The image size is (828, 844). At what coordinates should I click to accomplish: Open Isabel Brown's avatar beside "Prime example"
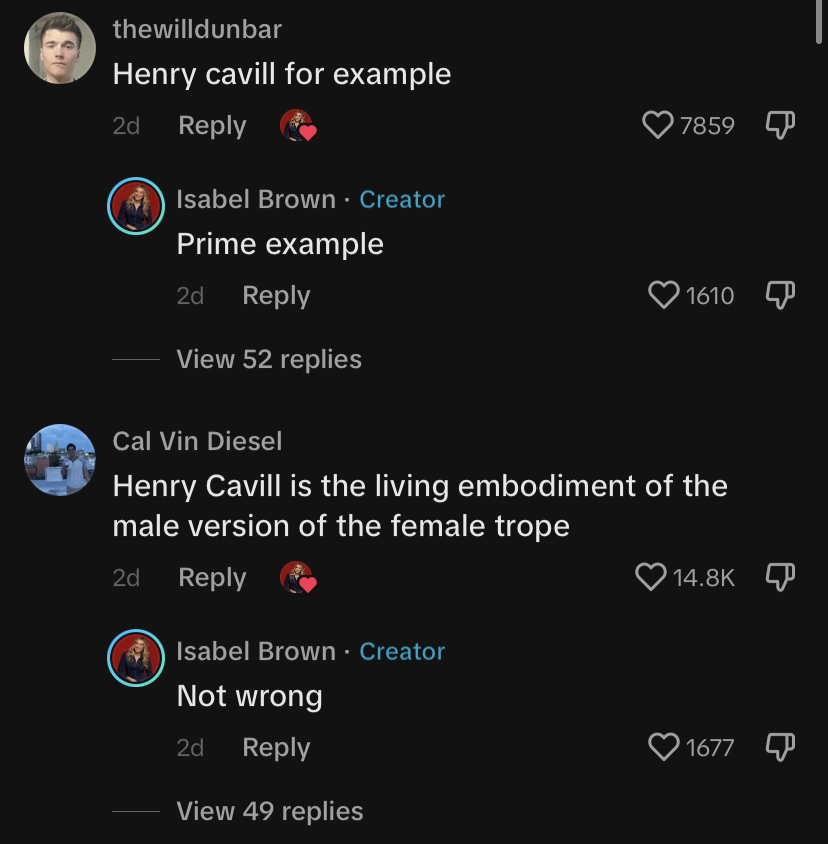[x=136, y=206]
